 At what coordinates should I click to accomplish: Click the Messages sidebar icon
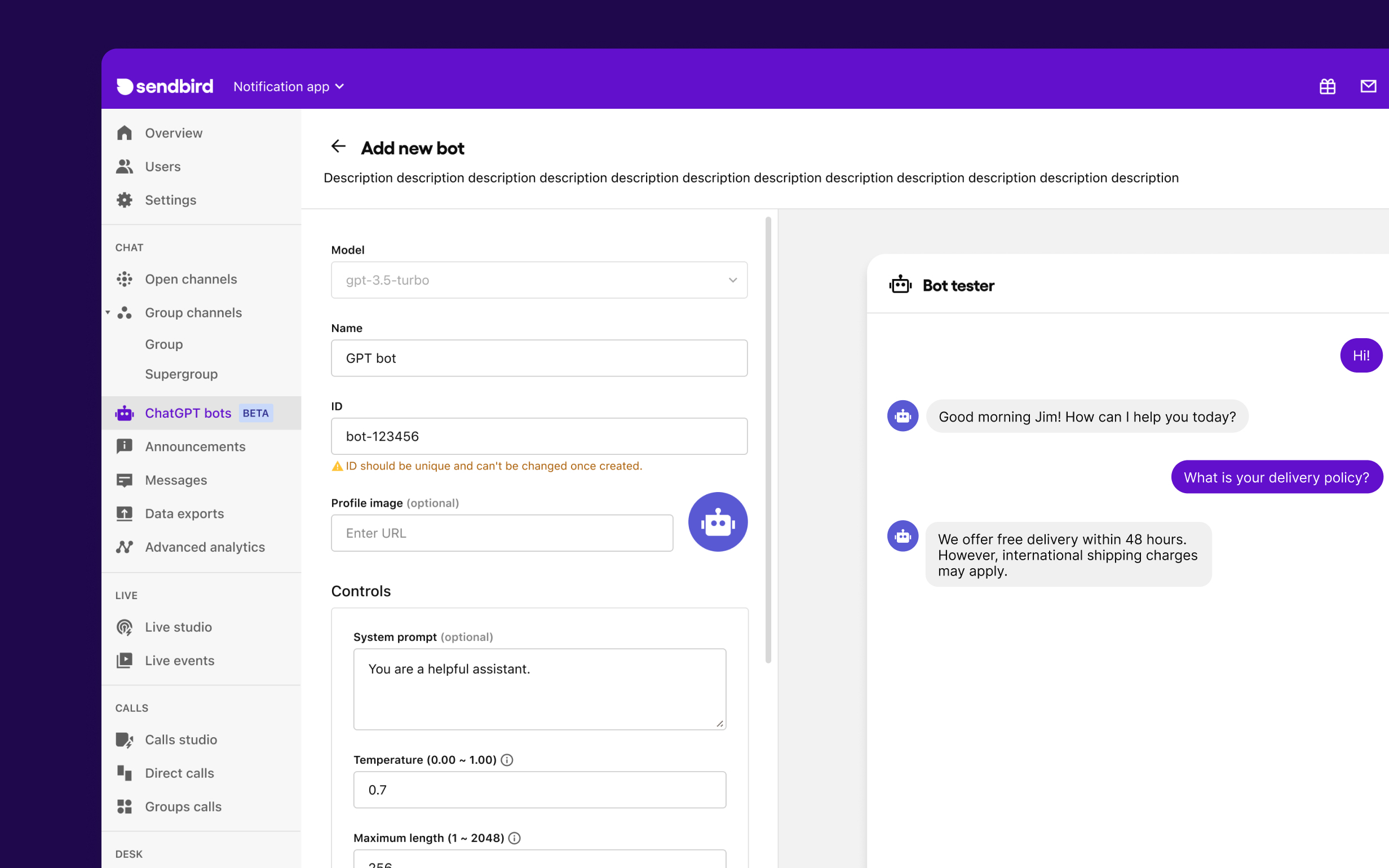tap(125, 480)
